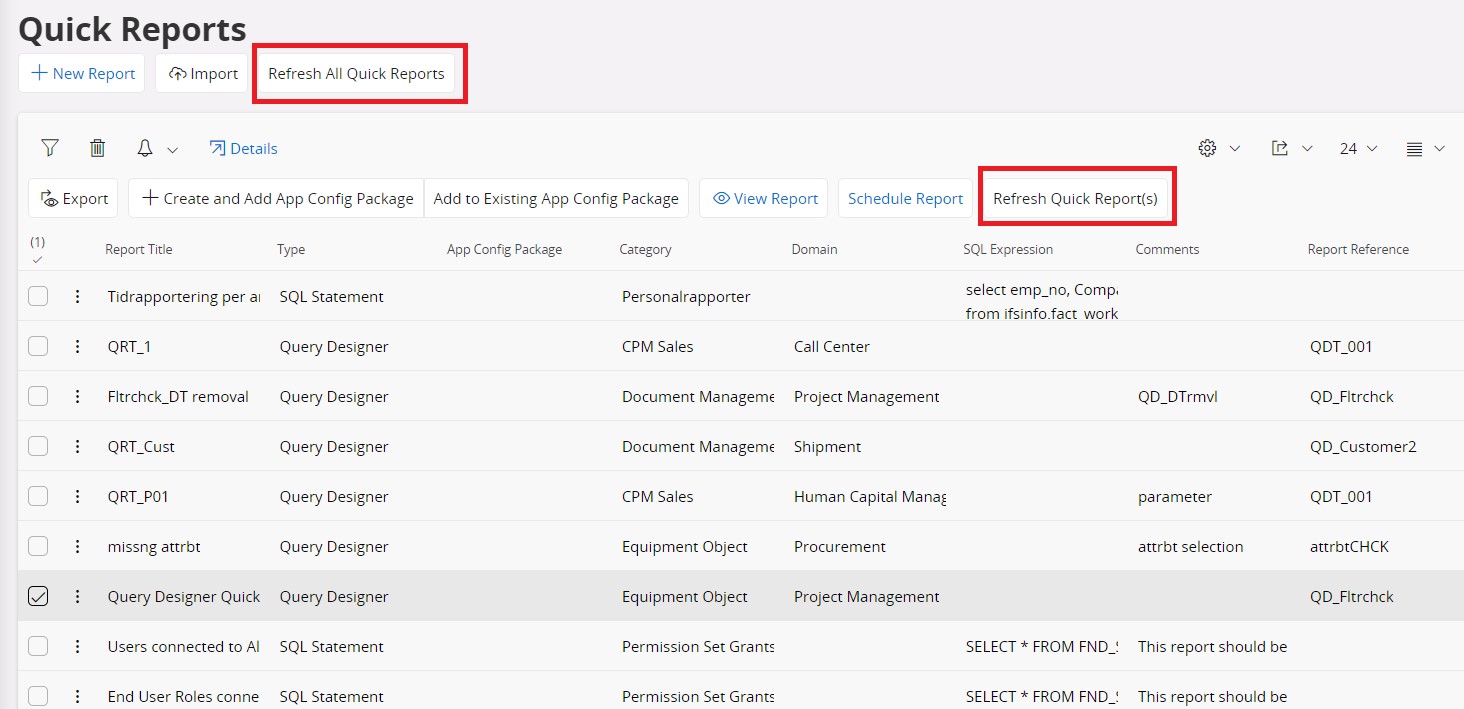
Task: Select the checkbox for missng attrbt report
Action: pos(38,546)
